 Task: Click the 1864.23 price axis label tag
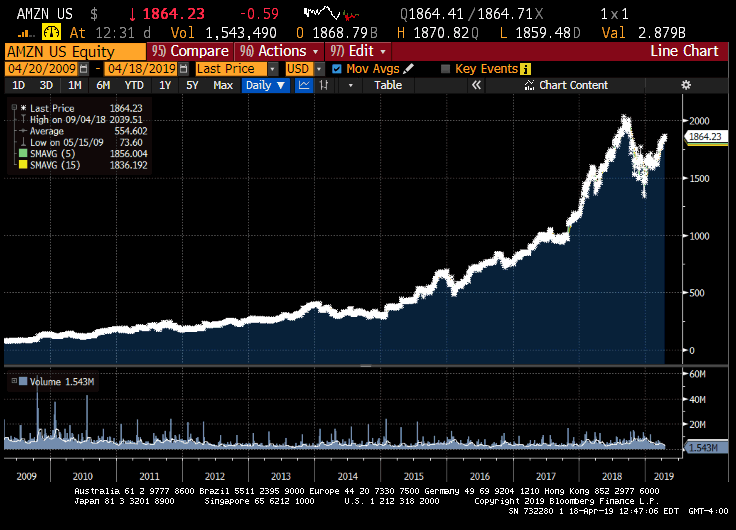(705, 137)
